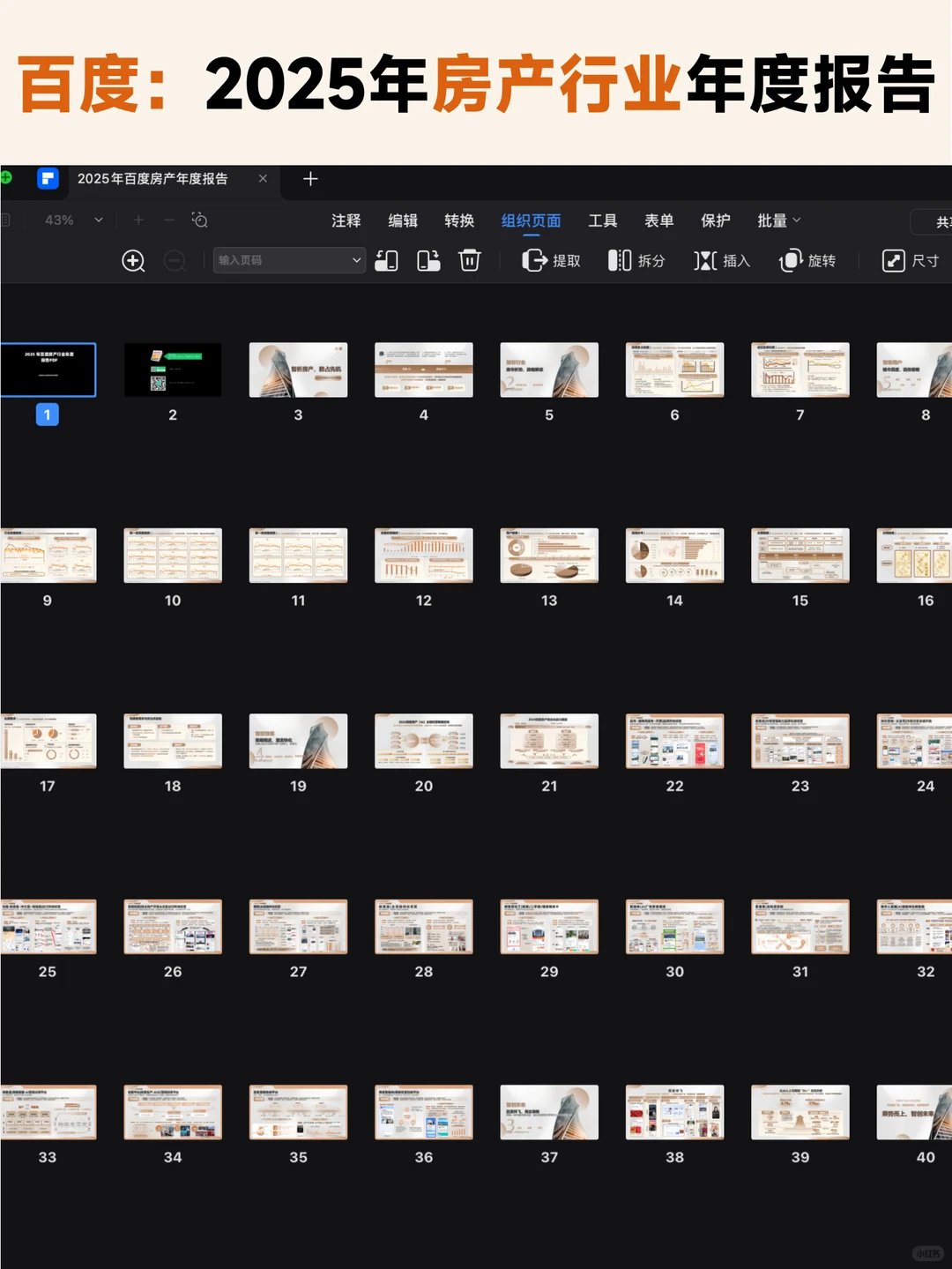Image resolution: width=952 pixels, height=1269 pixels.
Task: Select page 6 thumbnail
Action: pos(674,370)
